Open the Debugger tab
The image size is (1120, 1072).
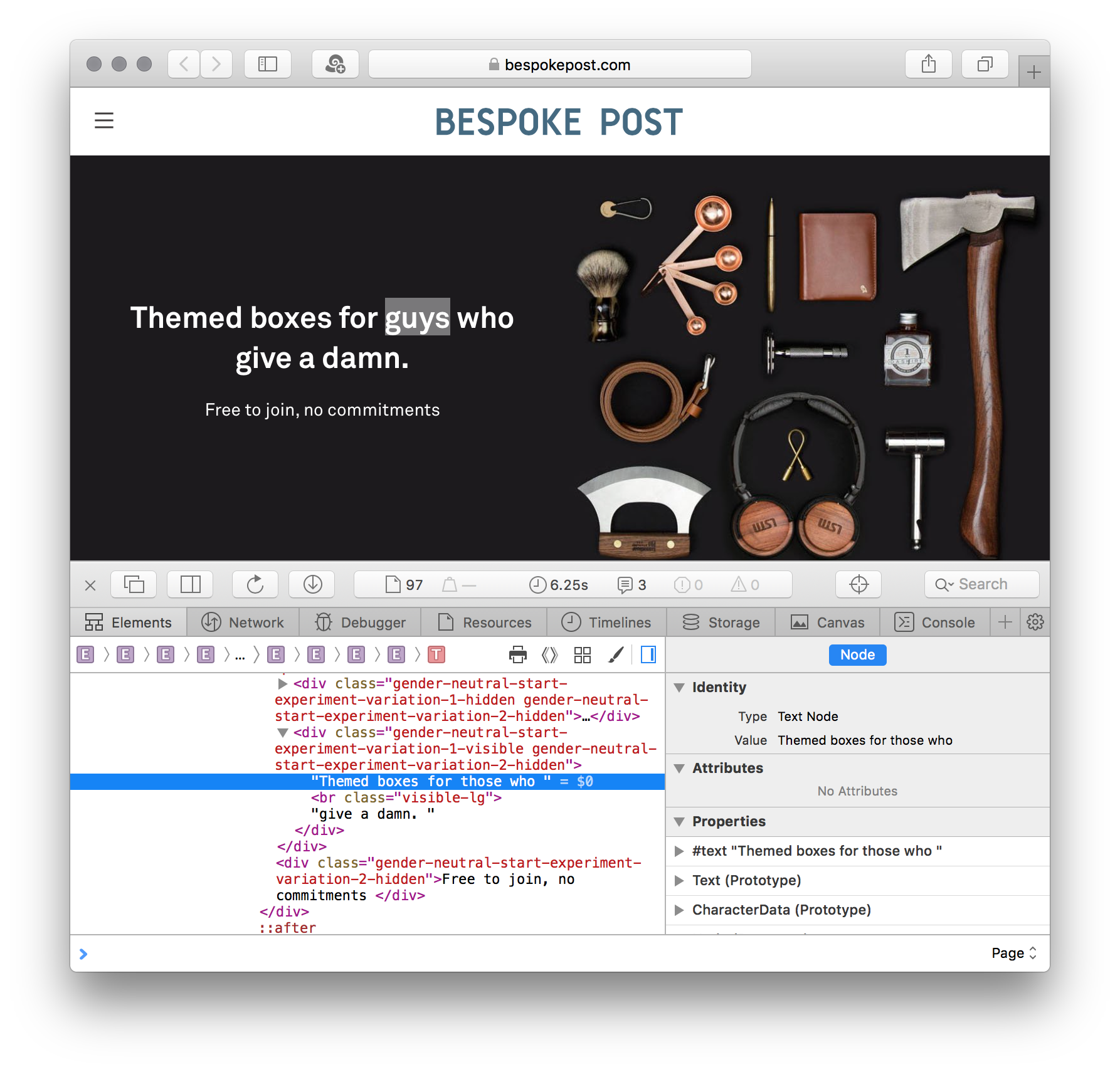pyautogui.click(x=361, y=623)
